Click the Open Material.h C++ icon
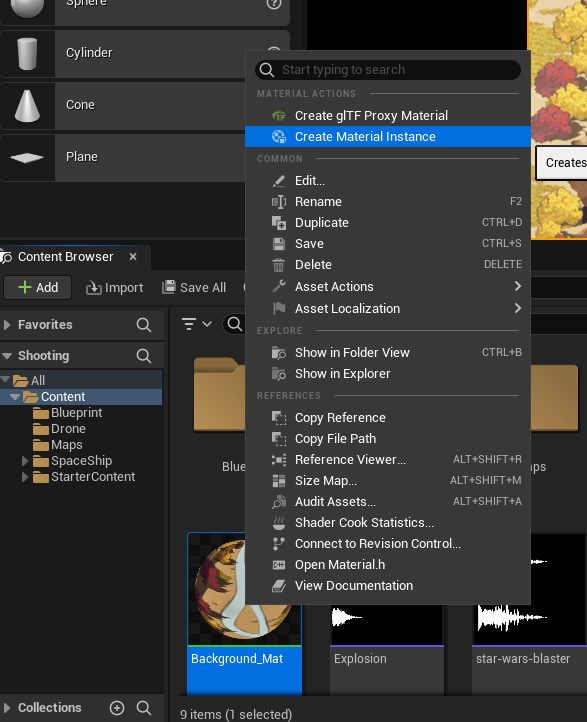The height and width of the screenshot is (722, 587). pyautogui.click(x=279, y=565)
